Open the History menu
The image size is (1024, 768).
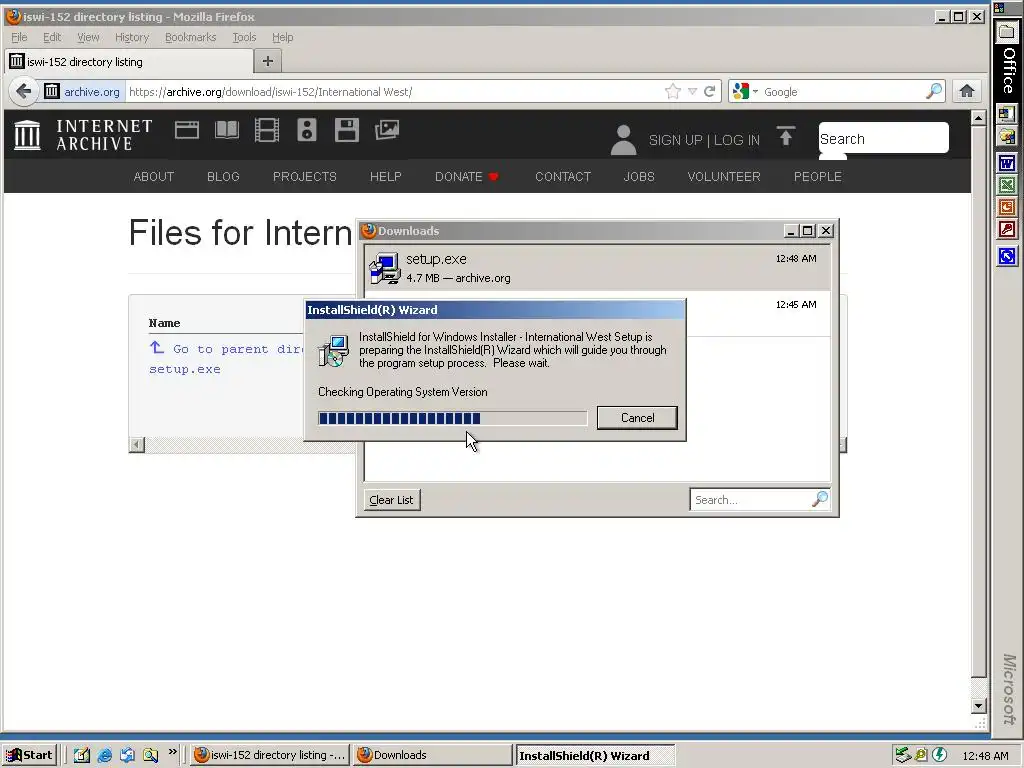[132, 37]
